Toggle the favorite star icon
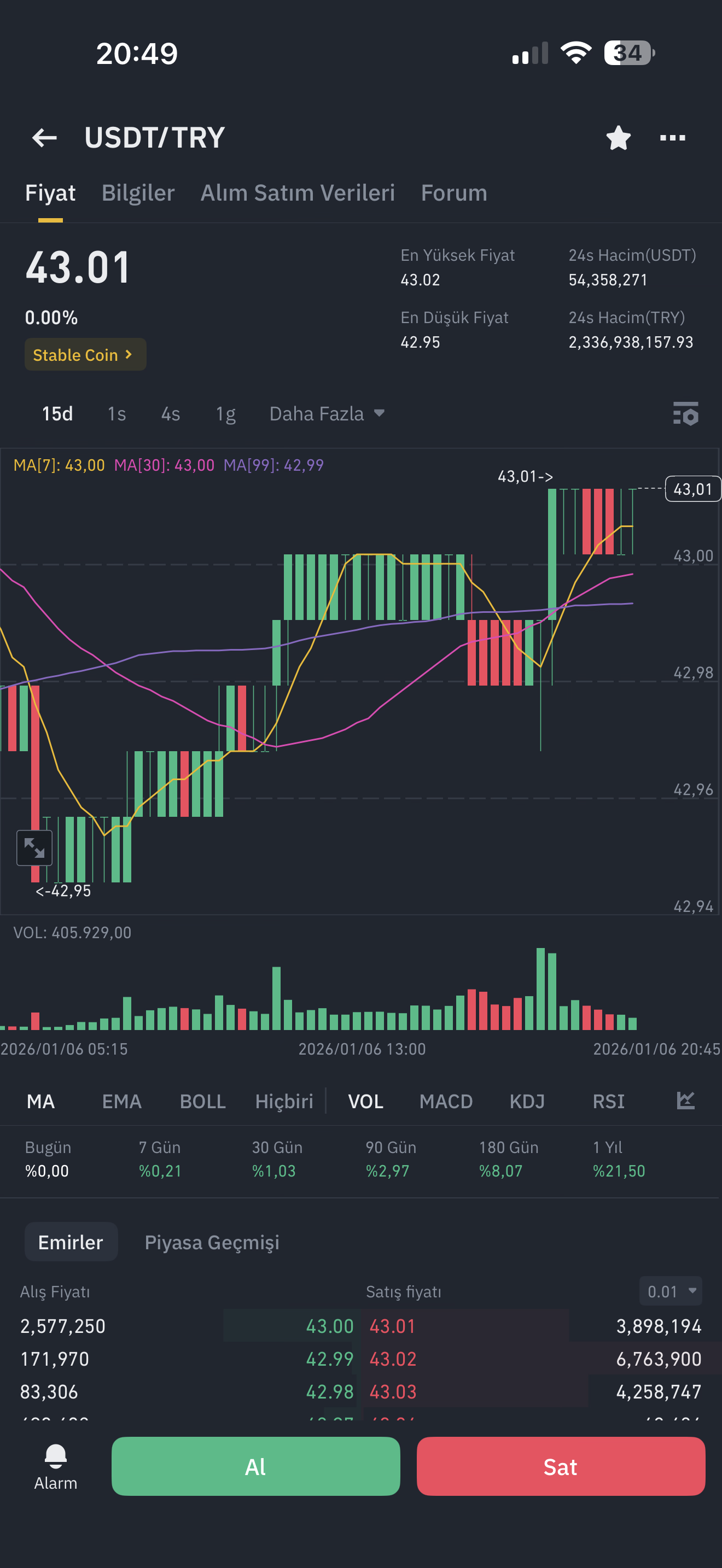The width and height of the screenshot is (722, 1568). pos(618,138)
